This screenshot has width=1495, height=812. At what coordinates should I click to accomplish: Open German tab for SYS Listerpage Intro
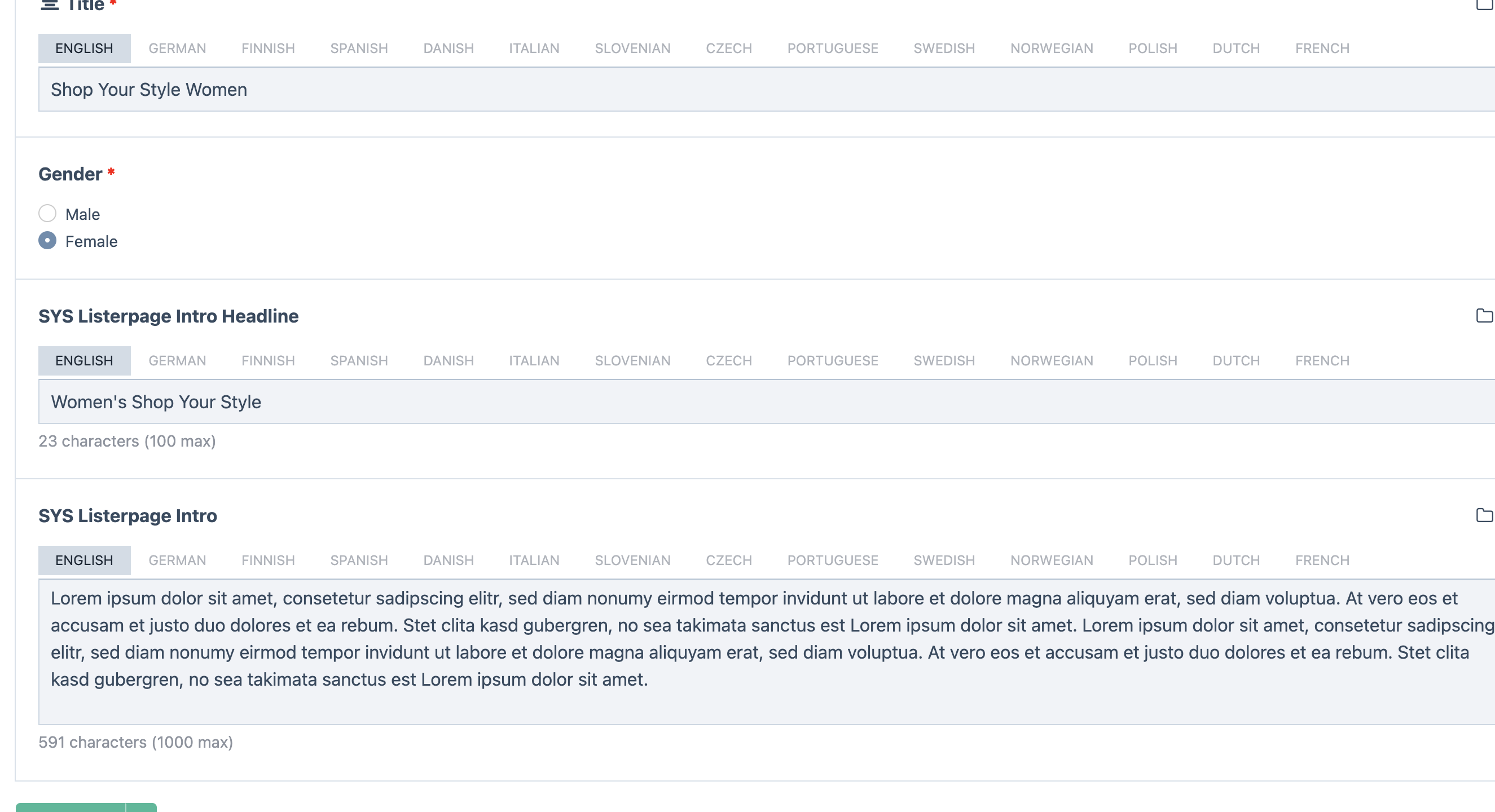point(177,561)
